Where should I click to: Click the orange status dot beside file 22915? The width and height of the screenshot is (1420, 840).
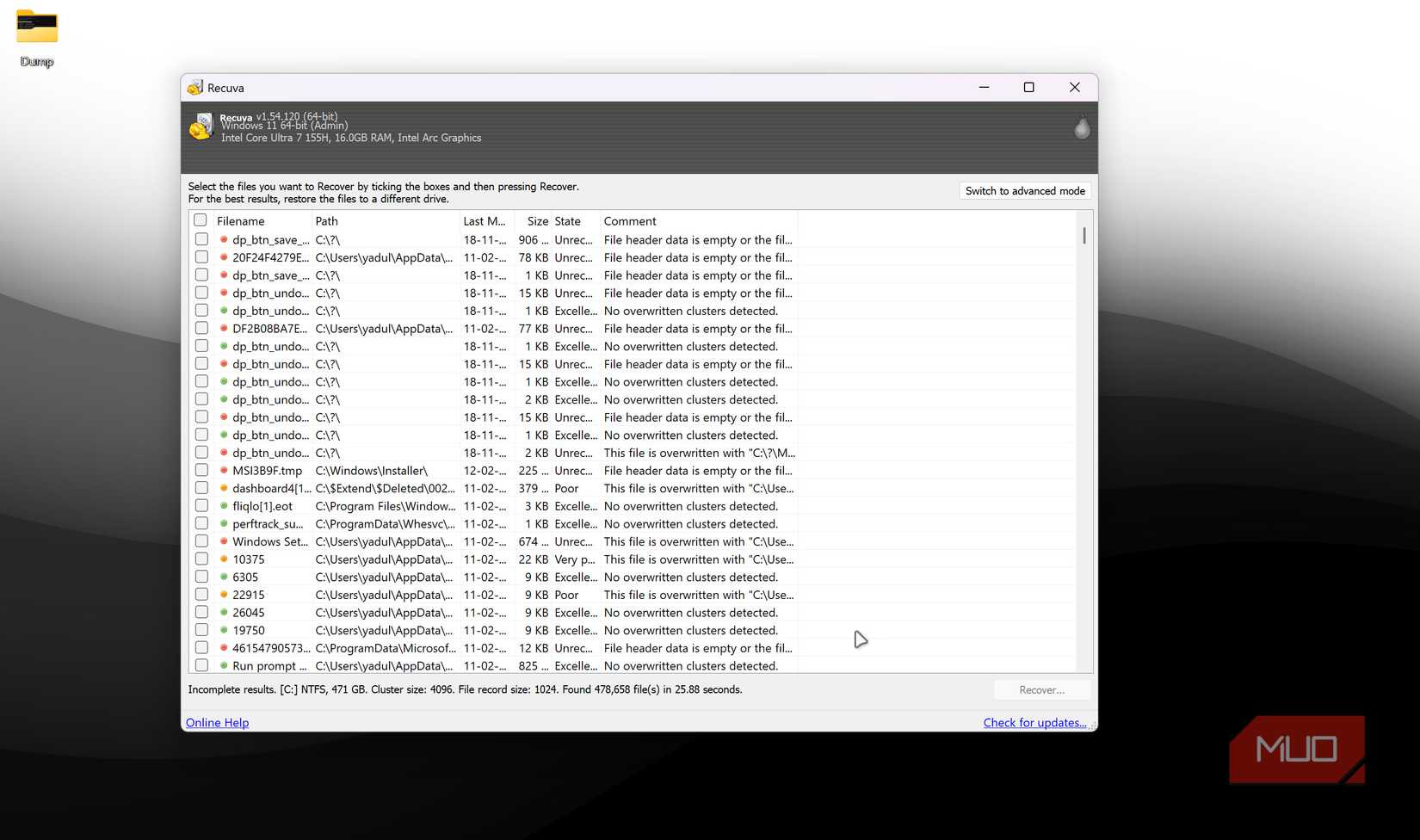[x=224, y=595]
